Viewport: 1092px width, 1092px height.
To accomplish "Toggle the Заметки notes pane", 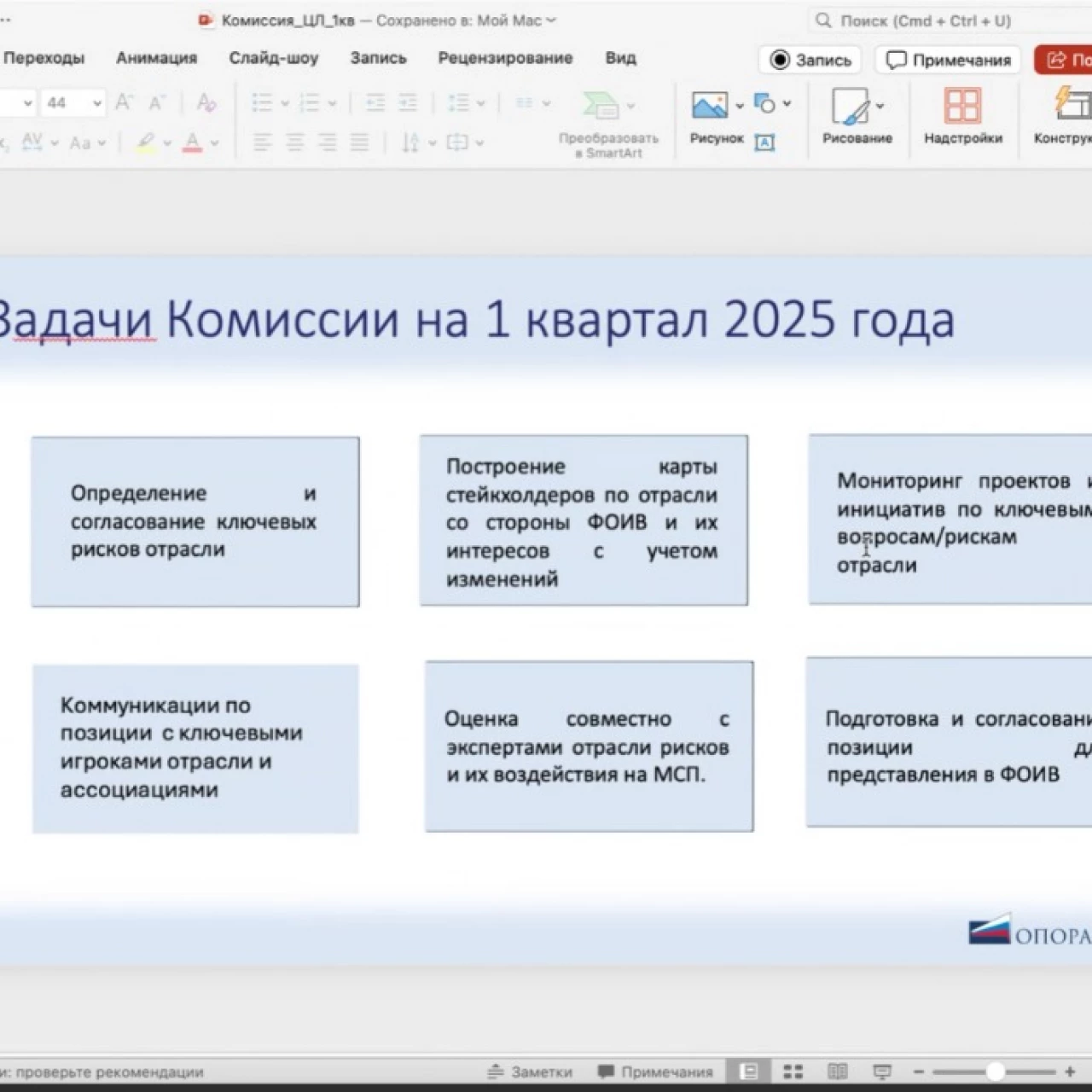I will 530,1072.
